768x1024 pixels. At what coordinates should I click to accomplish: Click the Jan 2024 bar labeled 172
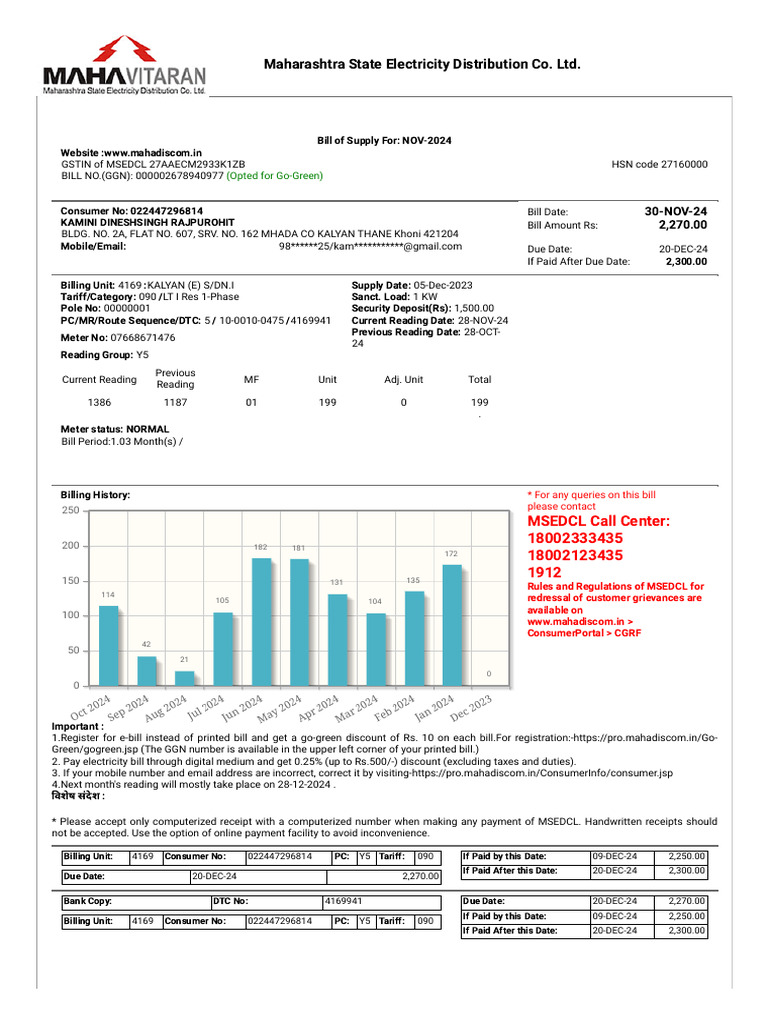pyautogui.click(x=453, y=626)
